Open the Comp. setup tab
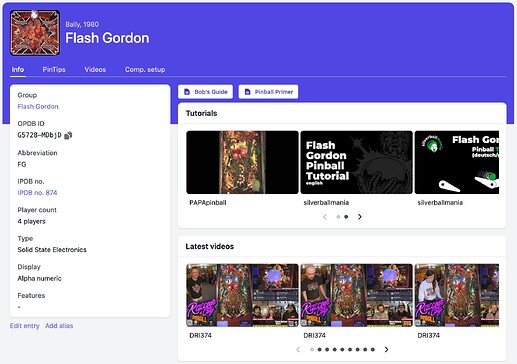517x364 pixels. click(145, 69)
